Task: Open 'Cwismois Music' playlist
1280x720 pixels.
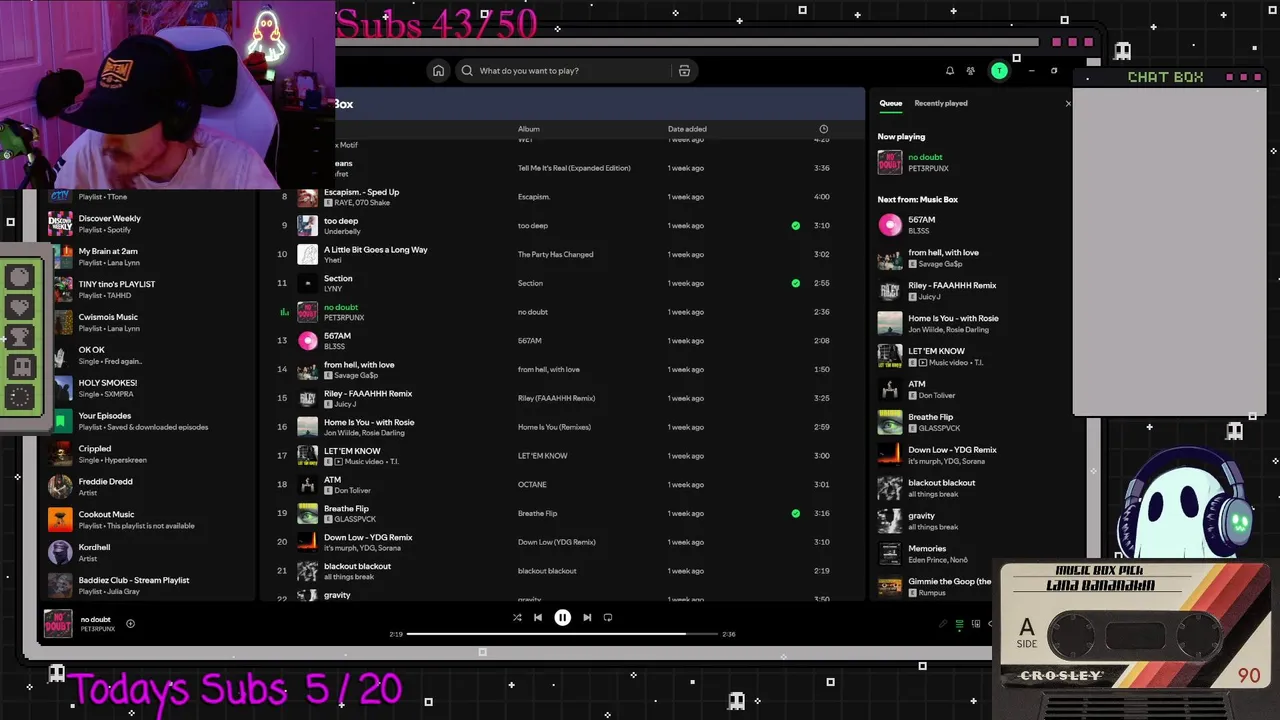Action: [x=150, y=323]
